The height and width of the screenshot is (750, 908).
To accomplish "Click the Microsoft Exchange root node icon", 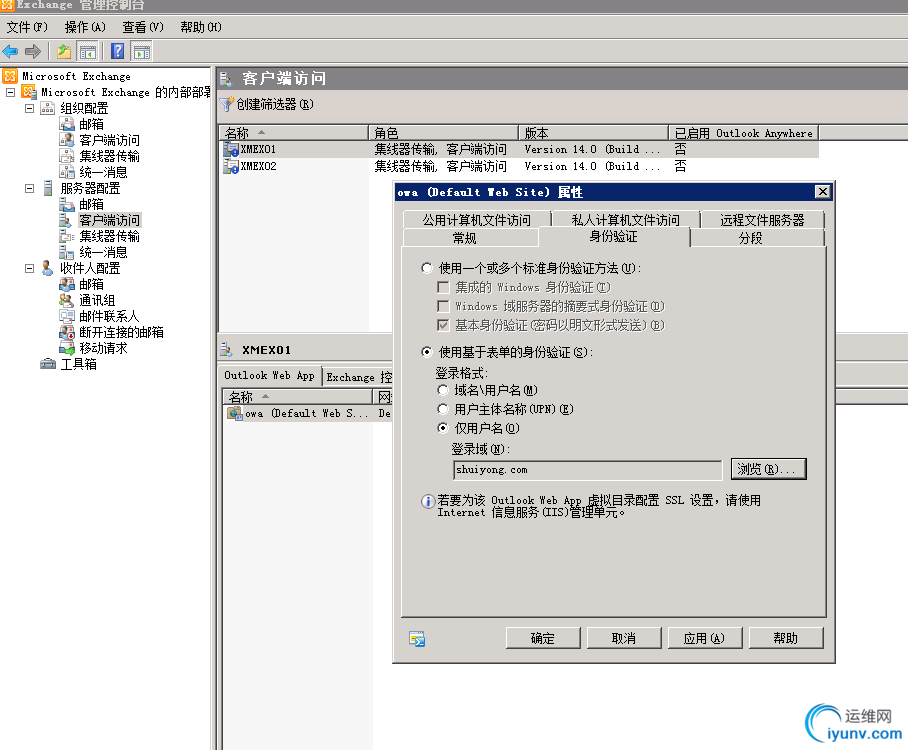I will [10, 76].
